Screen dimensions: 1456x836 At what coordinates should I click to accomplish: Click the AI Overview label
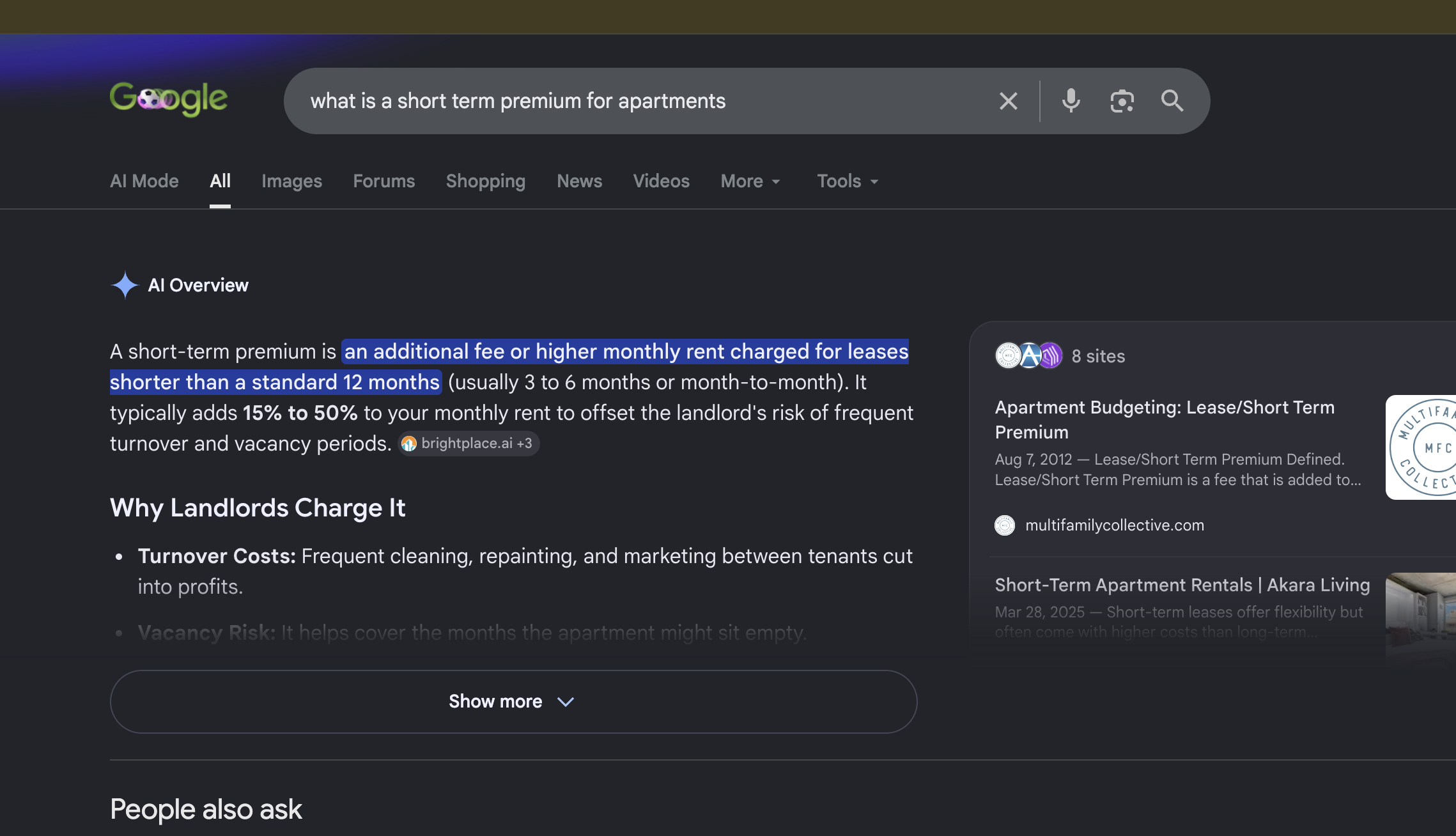pyautogui.click(x=198, y=285)
